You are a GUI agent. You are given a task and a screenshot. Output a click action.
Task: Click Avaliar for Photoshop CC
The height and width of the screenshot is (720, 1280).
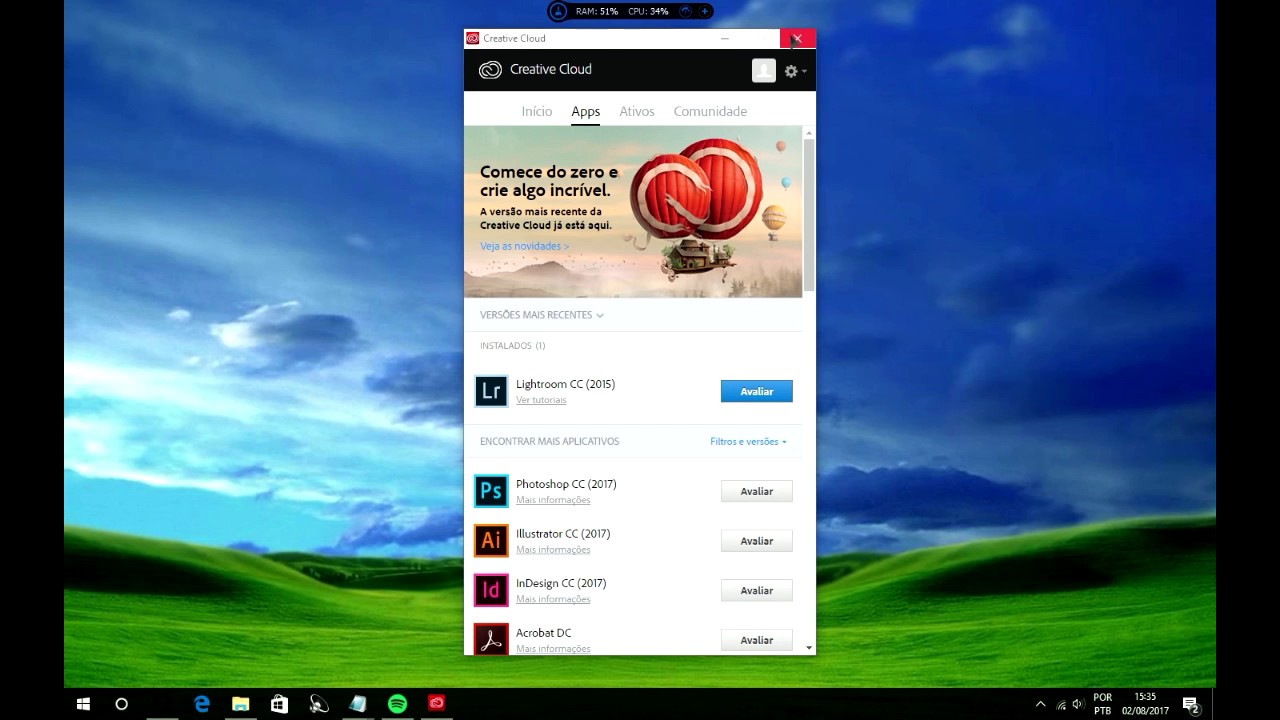757,491
